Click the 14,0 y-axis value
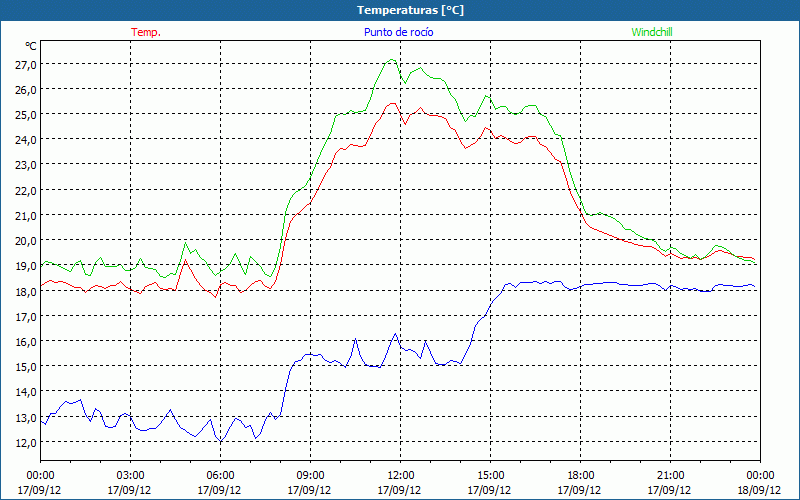This screenshot has width=800, height=500. point(26,392)
